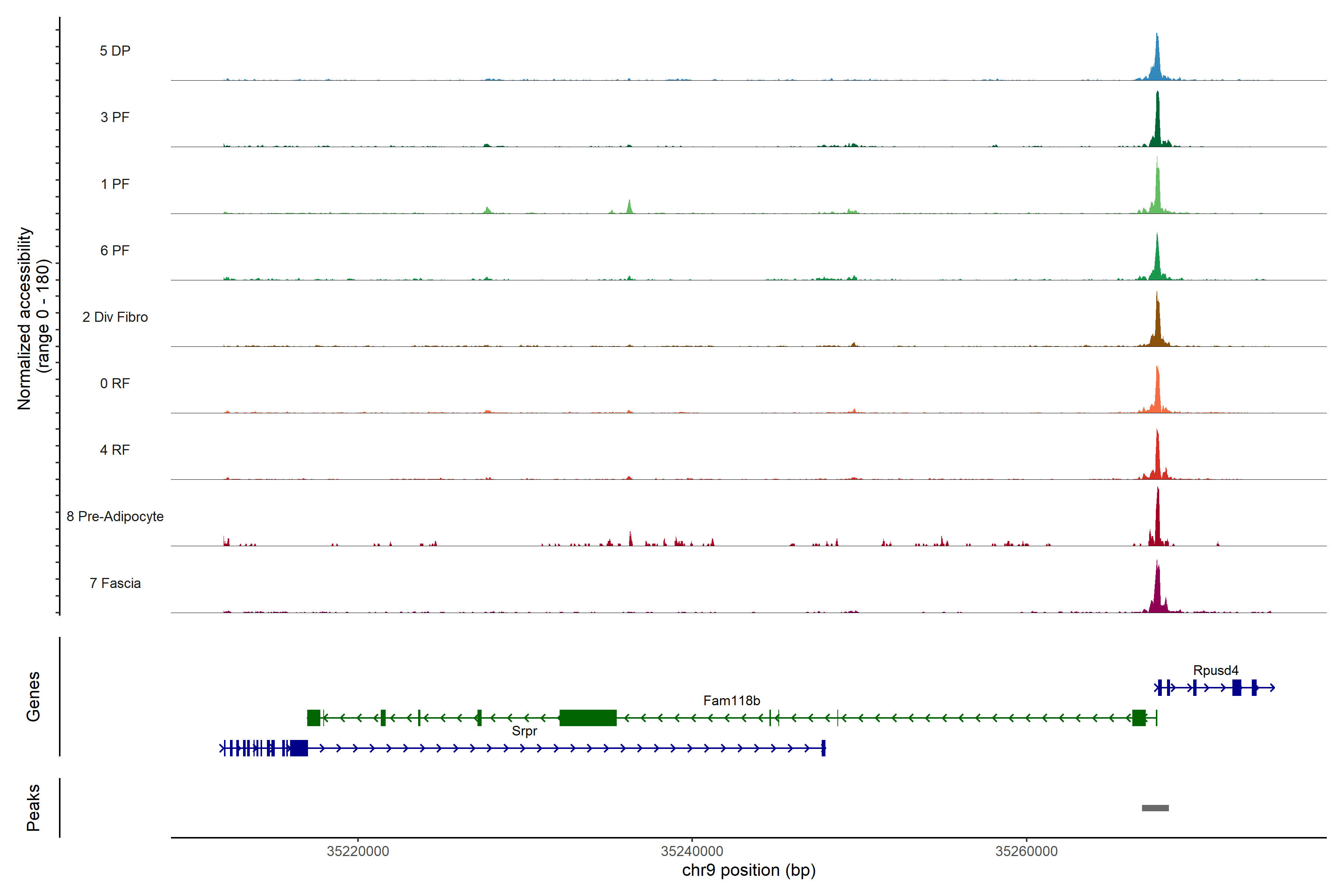Click the 8 Pre-Adipocyte track label

[115, 517]
